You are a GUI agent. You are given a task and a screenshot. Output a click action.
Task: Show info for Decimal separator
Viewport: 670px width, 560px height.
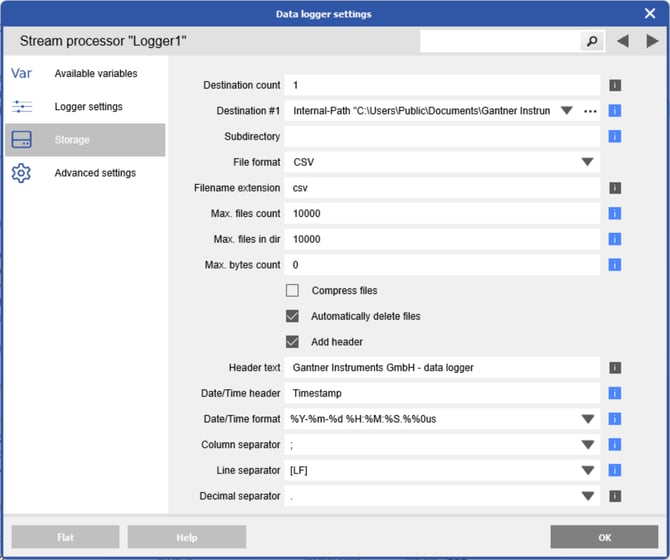pyautogui.click(x=615, y=496)
